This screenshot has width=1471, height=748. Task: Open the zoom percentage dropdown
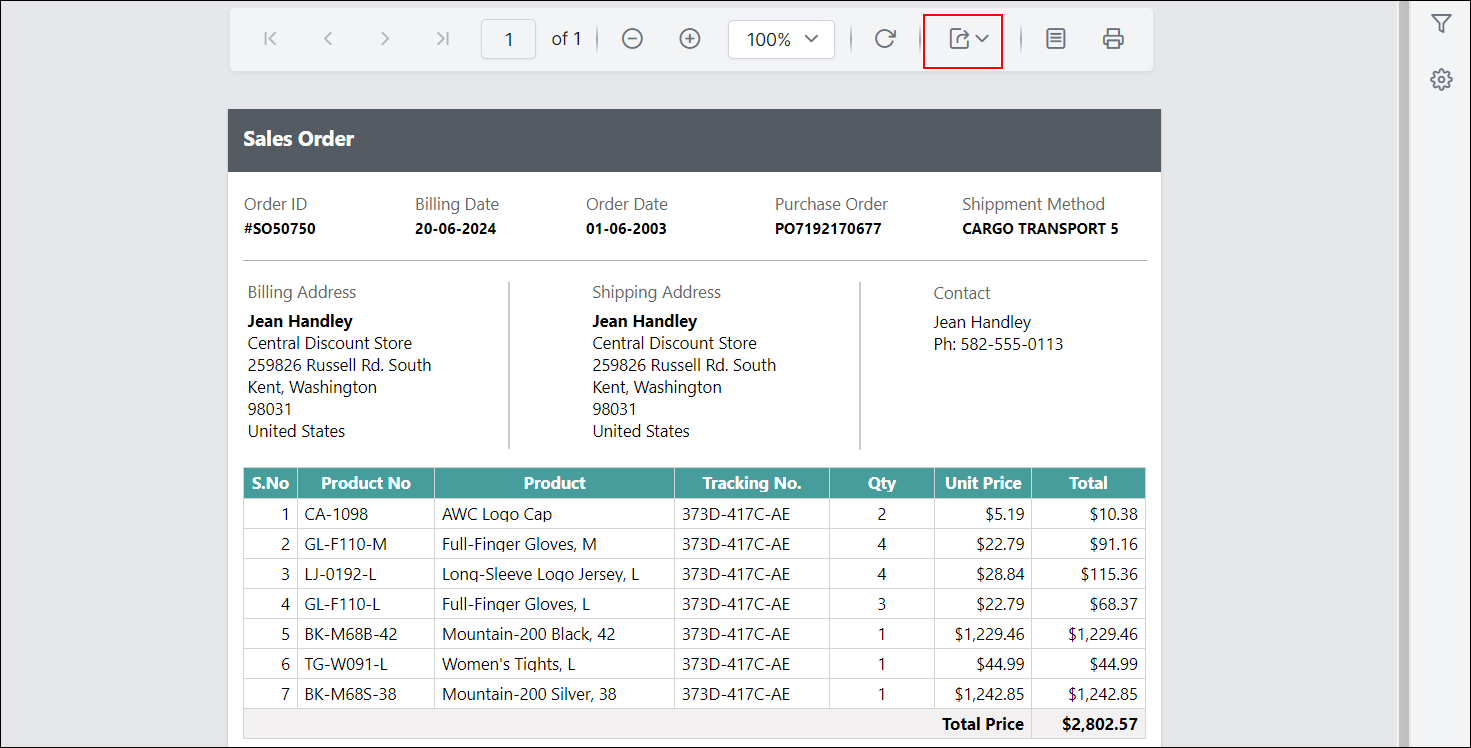(781, 39)
